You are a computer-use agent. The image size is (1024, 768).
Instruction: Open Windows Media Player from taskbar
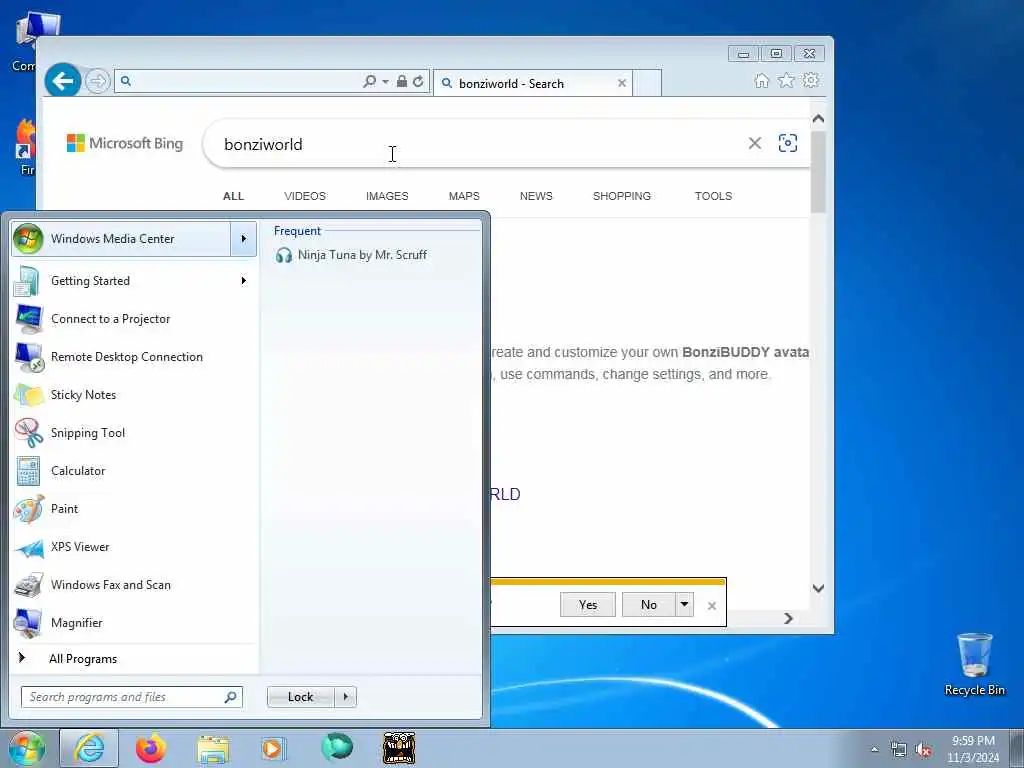click(273, 748)
